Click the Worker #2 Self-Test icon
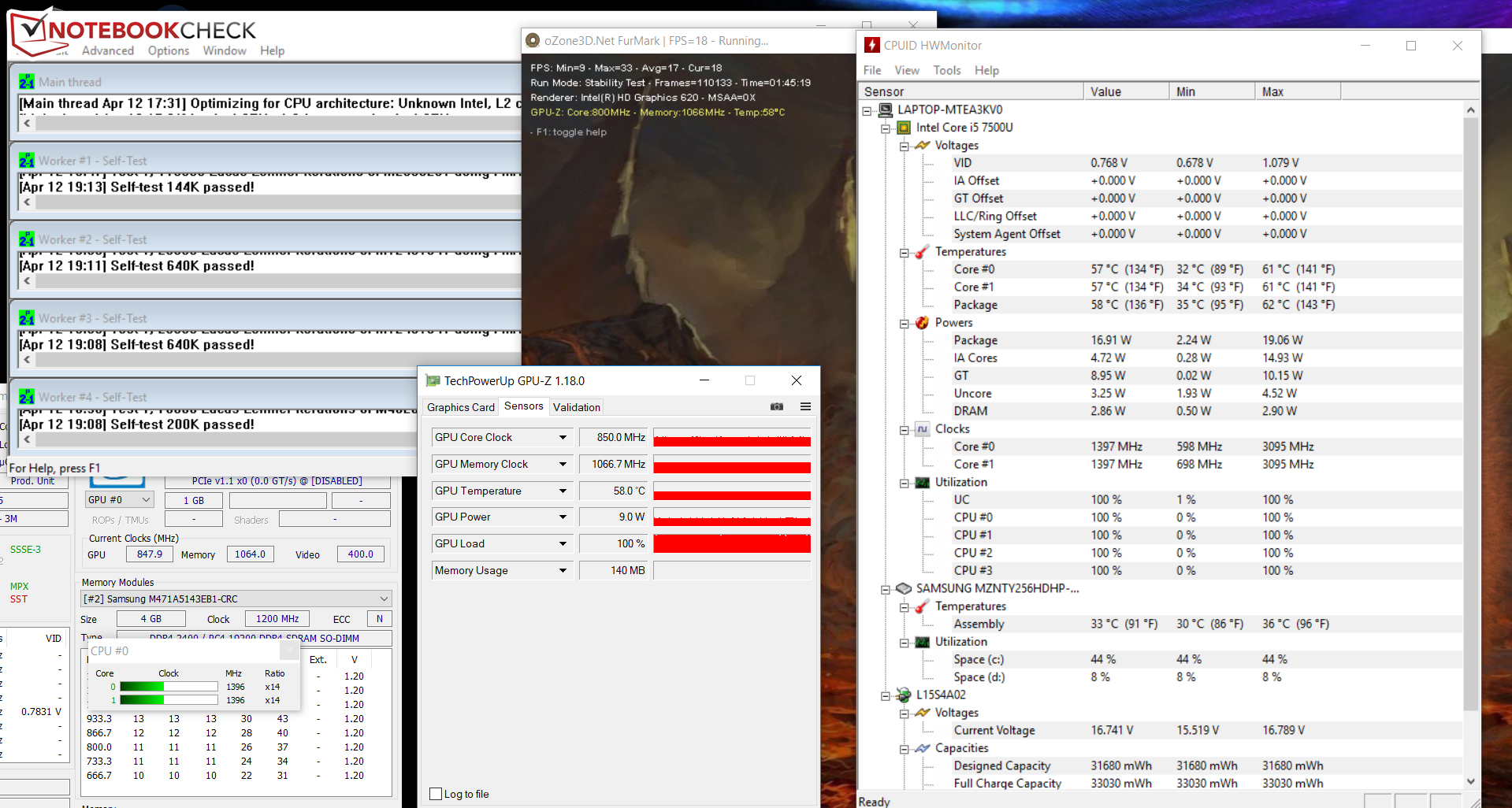Screen dimensions: 1512x808 pos(27,239)
